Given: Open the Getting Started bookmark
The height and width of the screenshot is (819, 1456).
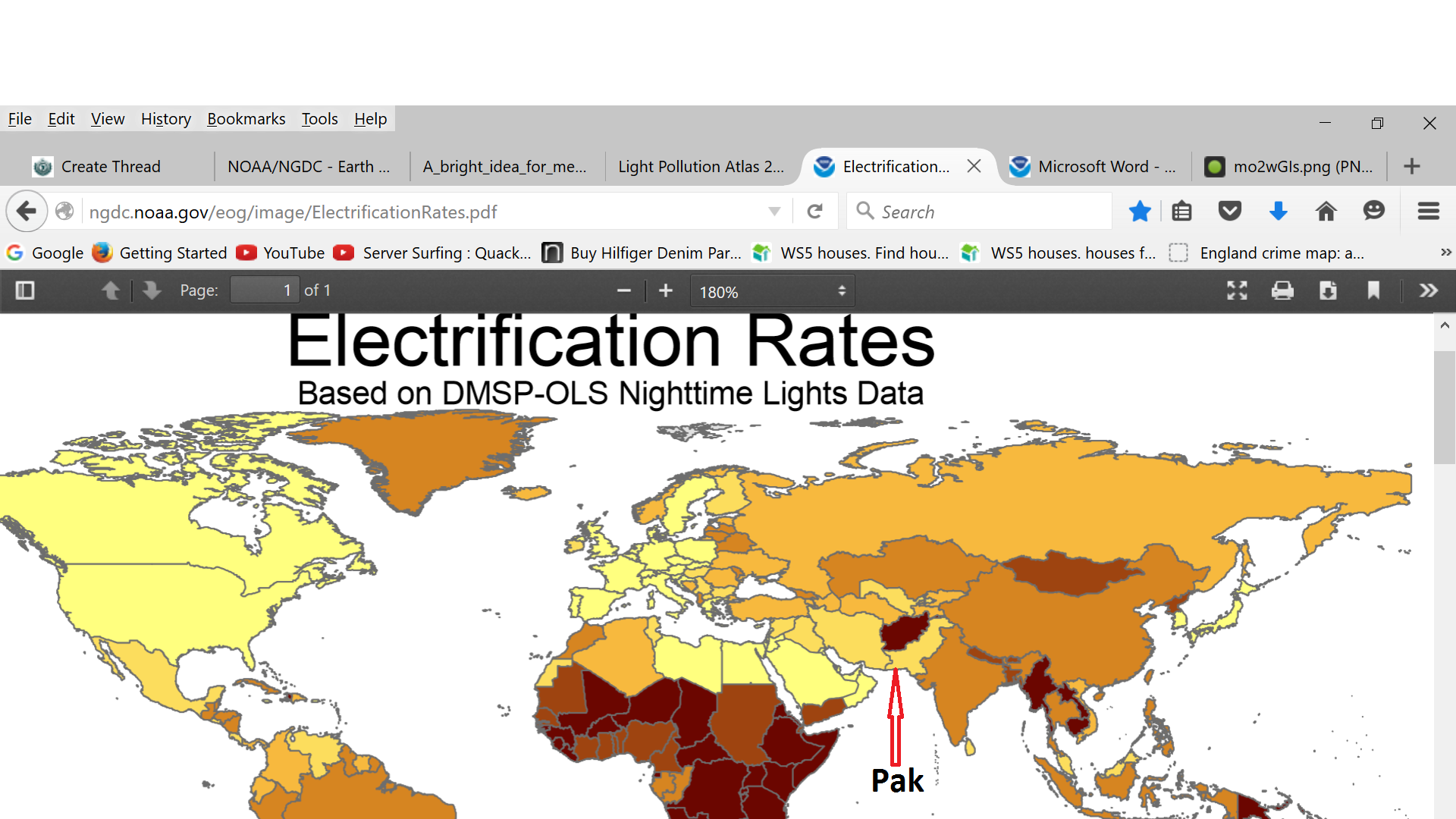Looking at the screenshot, I should 160,253.
